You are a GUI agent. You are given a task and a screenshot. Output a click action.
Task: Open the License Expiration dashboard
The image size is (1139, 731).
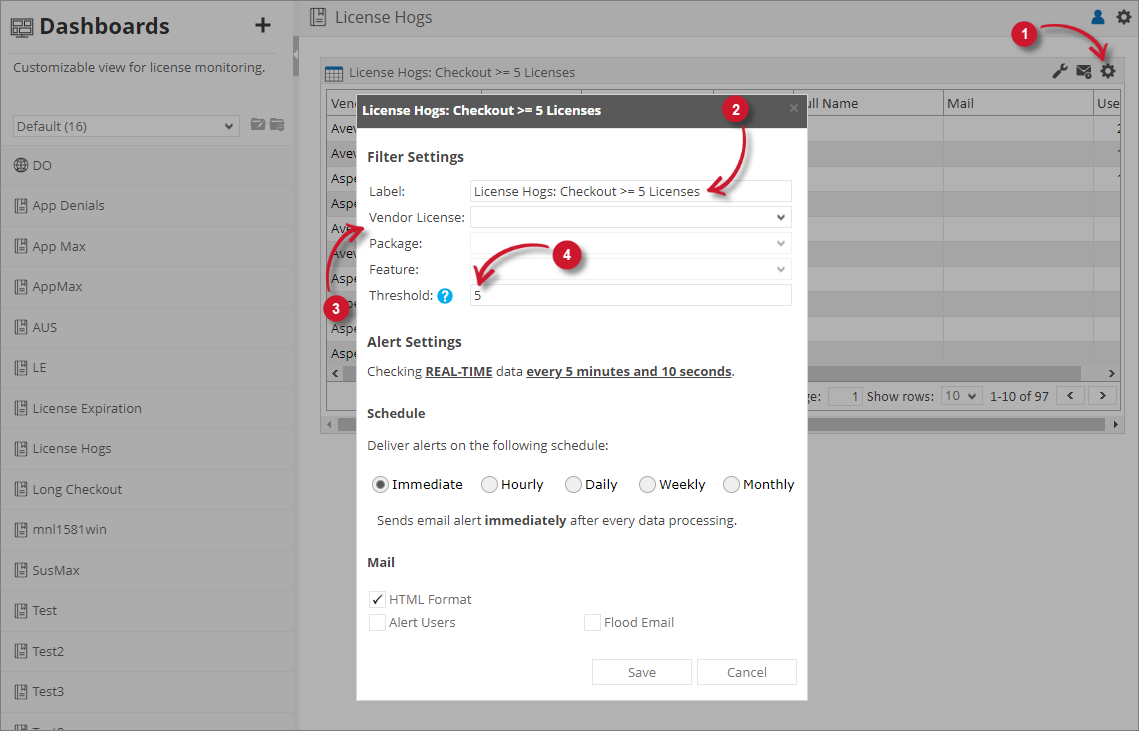[x=149, y=408]
